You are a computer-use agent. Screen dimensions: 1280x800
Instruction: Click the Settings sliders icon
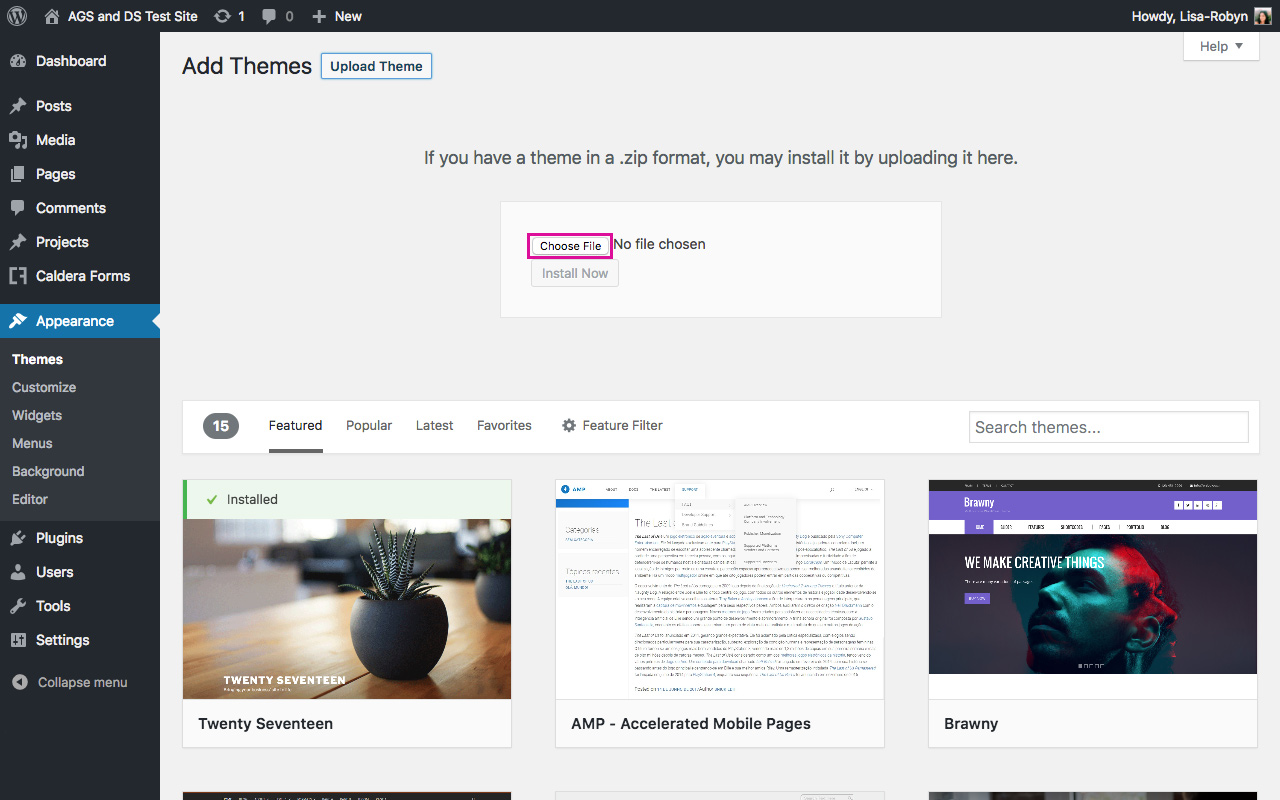[18, 640]
